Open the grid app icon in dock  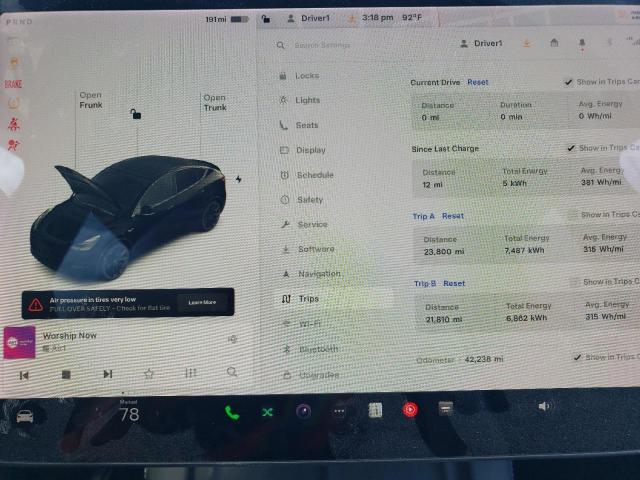[x=375, y=410]
